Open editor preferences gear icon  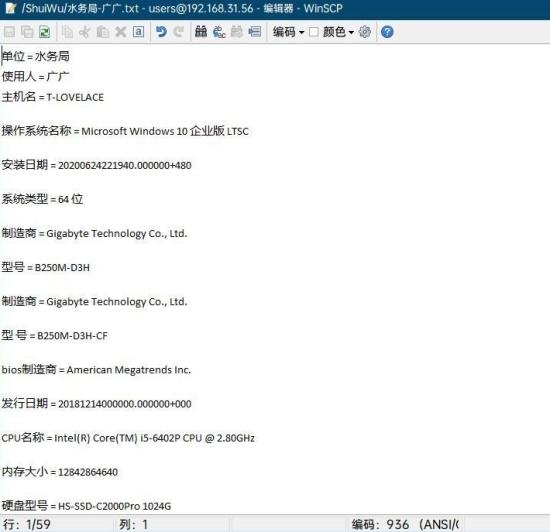pos(365,32)
